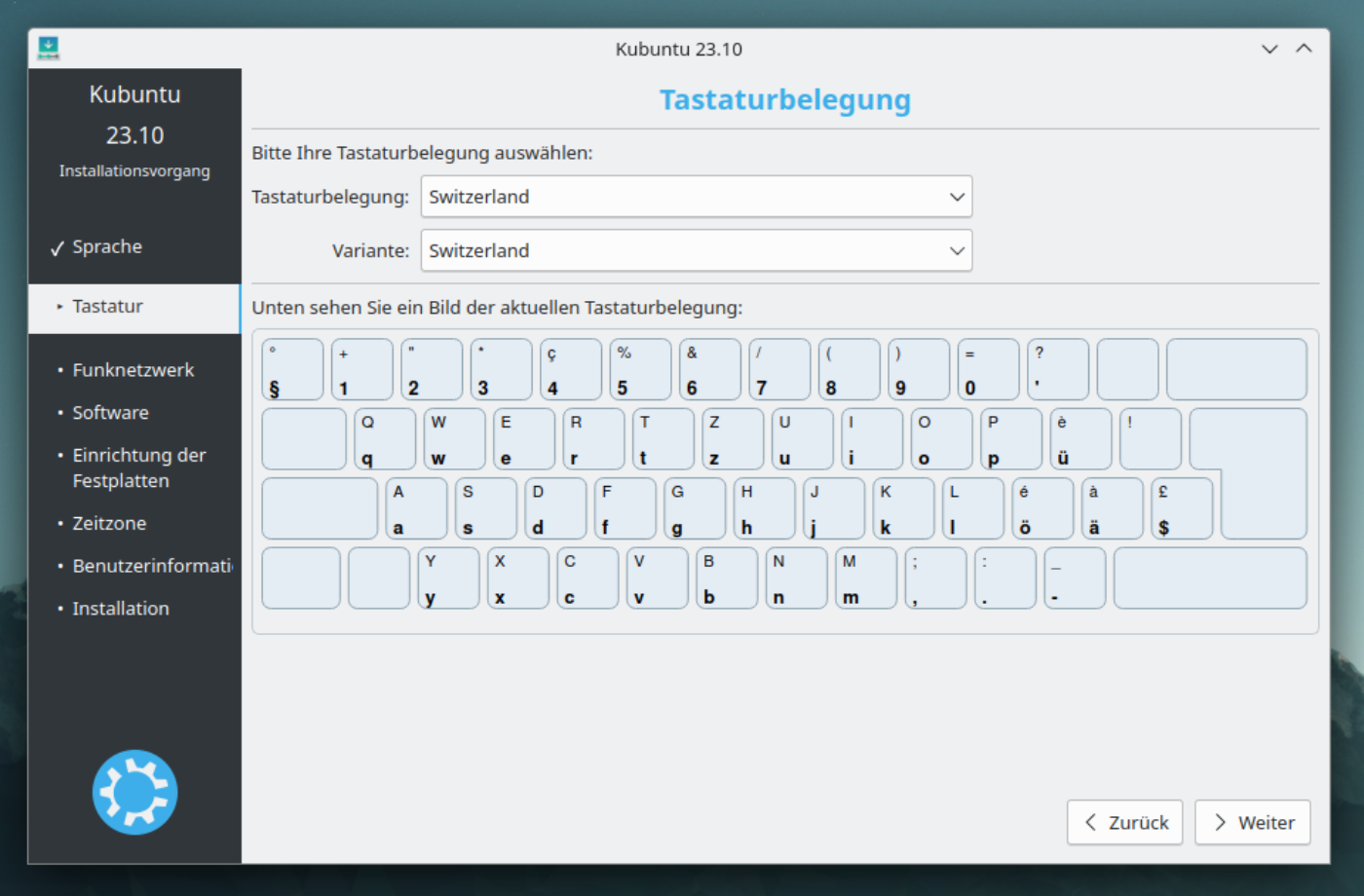Select the Sprache step in sidebar
The width and height of the screenshot is (1364, 896).
click(x=107, y=247)
